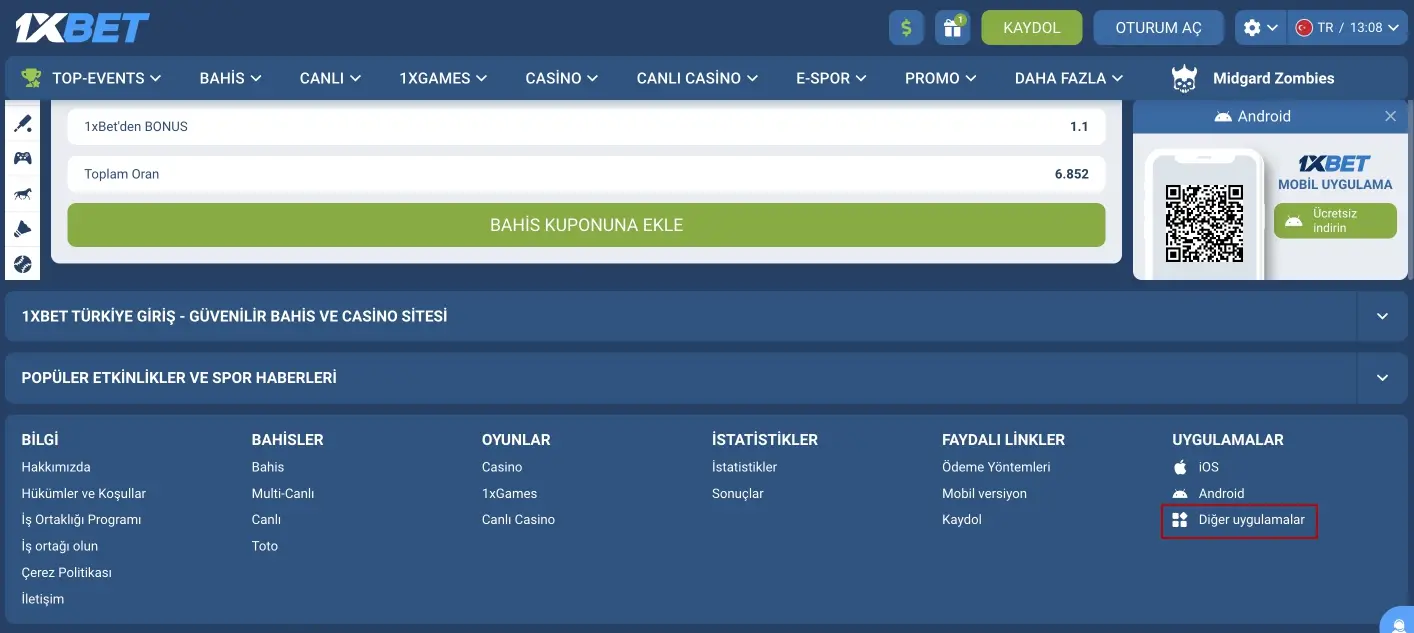Open the CASİNO menu in navigation bar
Viewport: 1414px width, 633px height.
point(562,78)
